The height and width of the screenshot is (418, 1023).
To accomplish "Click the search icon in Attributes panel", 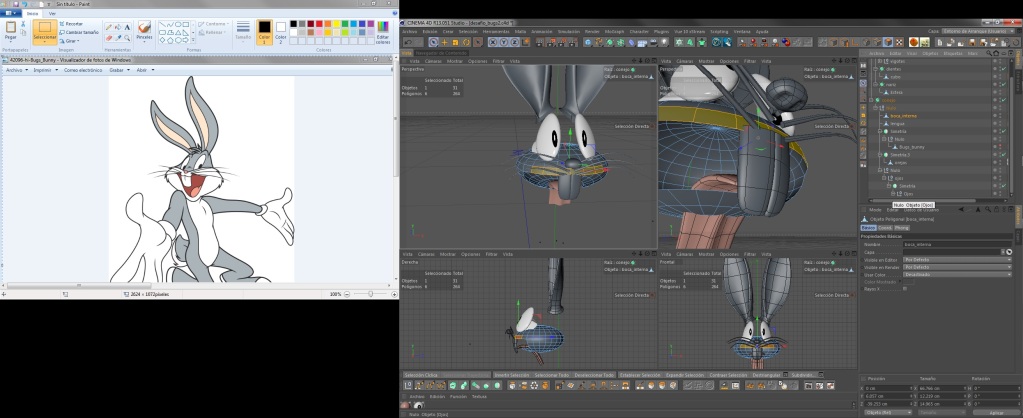I will tap(988, 209).
